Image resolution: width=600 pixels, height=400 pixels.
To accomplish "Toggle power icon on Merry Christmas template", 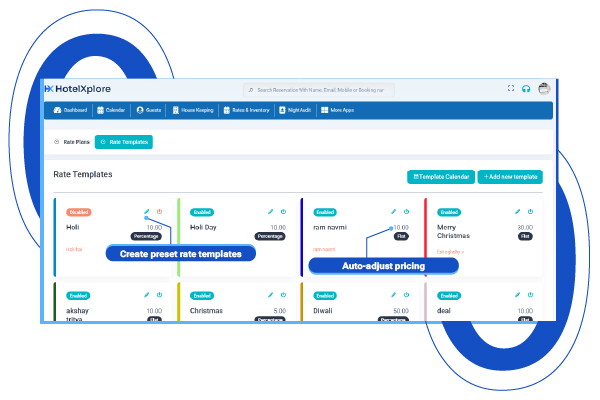I will (x=530, y=212).
